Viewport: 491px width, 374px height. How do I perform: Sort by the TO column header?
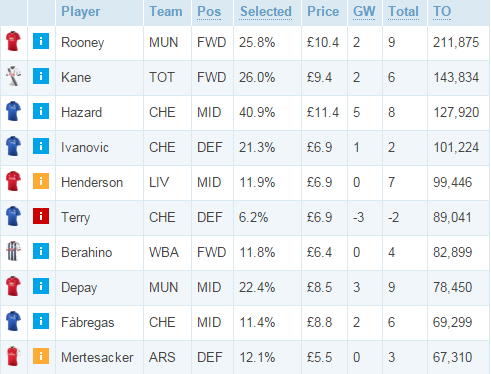[442, 12]
